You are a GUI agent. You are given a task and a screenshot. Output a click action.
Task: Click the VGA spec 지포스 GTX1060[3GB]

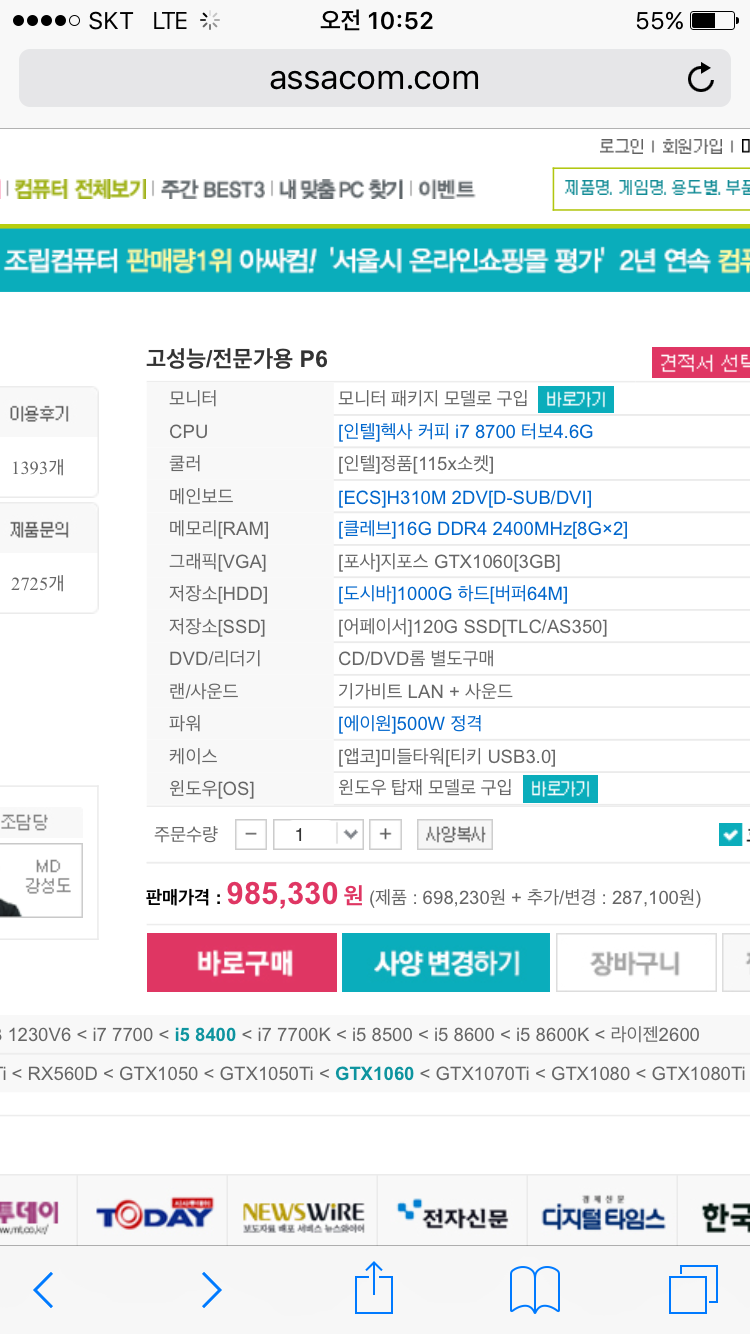click(x=449, y=561)
